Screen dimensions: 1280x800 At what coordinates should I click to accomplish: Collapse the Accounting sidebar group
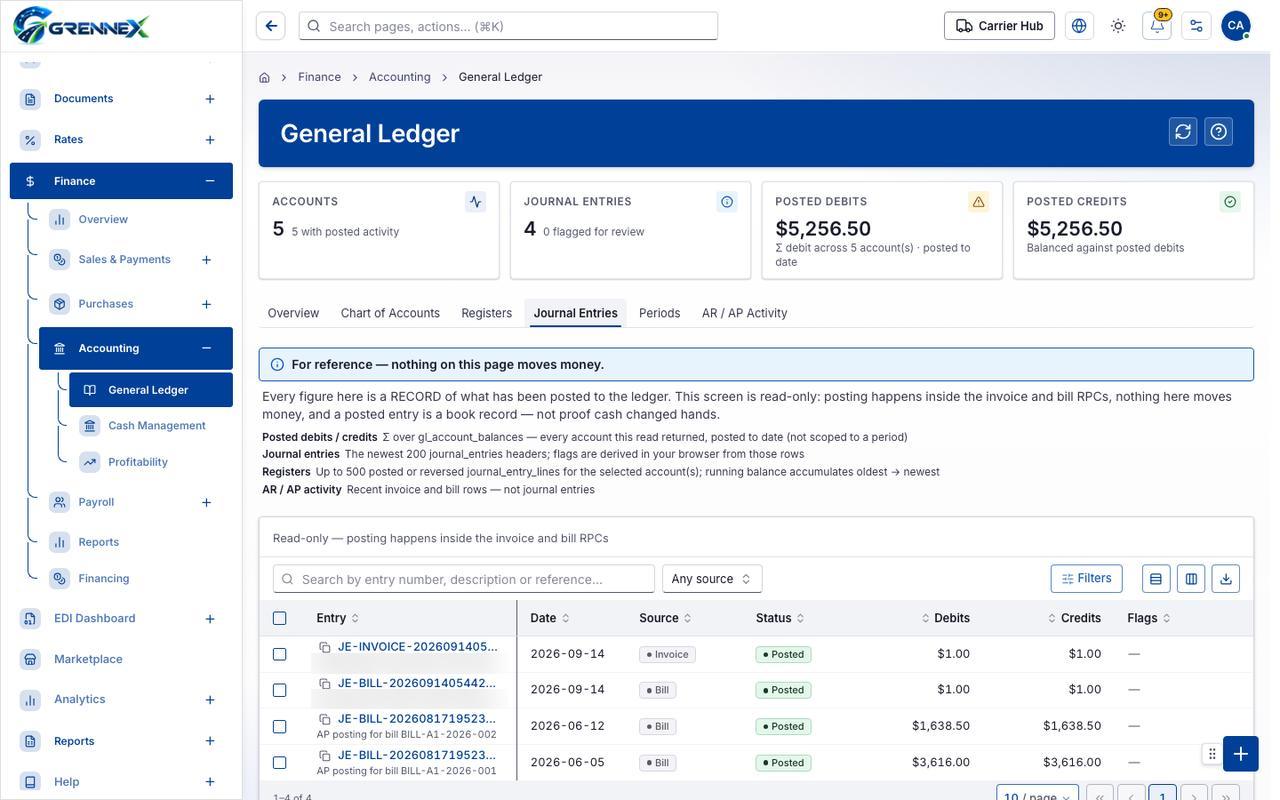tap(206, 348)
